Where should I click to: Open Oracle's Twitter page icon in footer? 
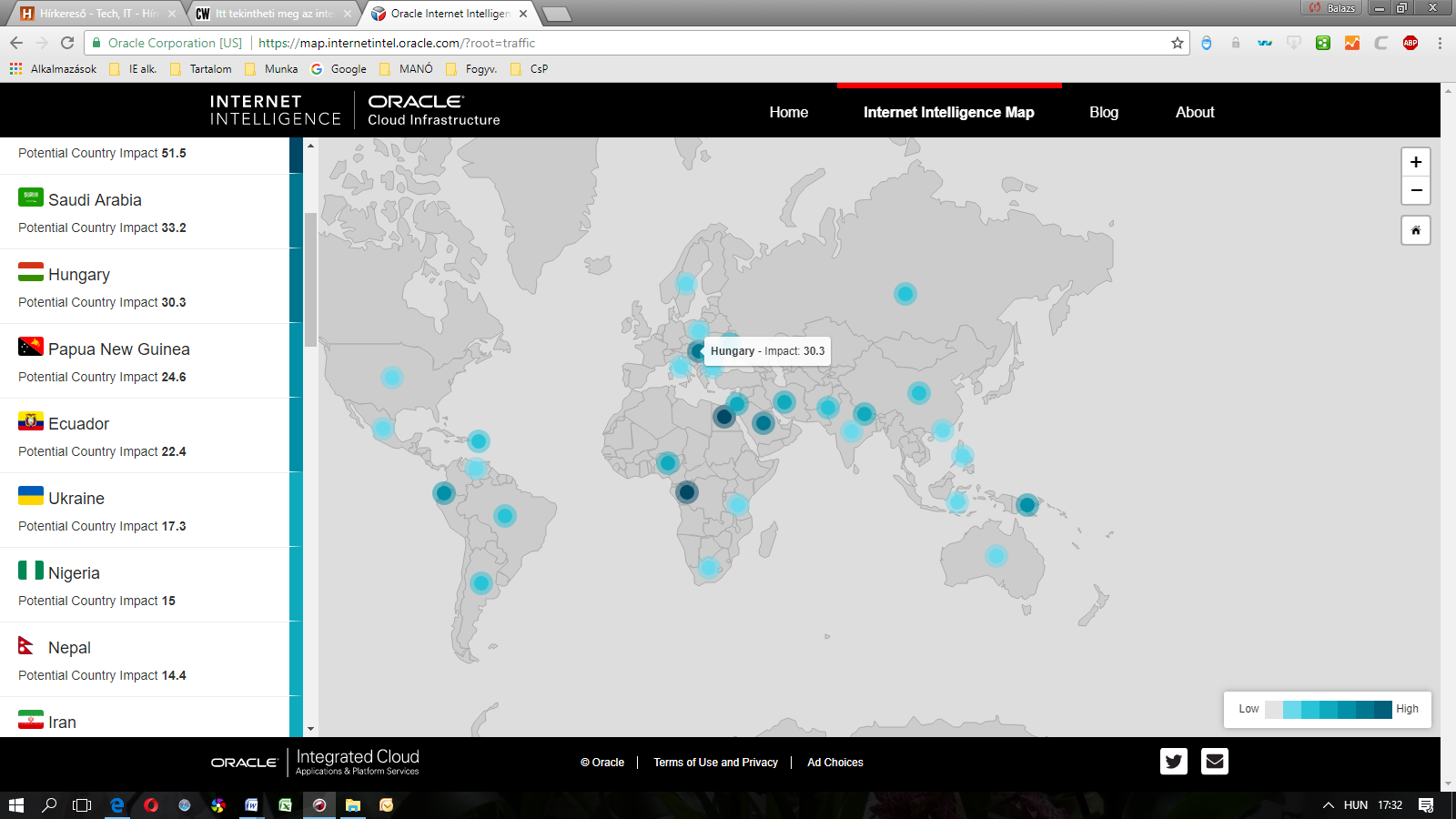(1174, 761)
